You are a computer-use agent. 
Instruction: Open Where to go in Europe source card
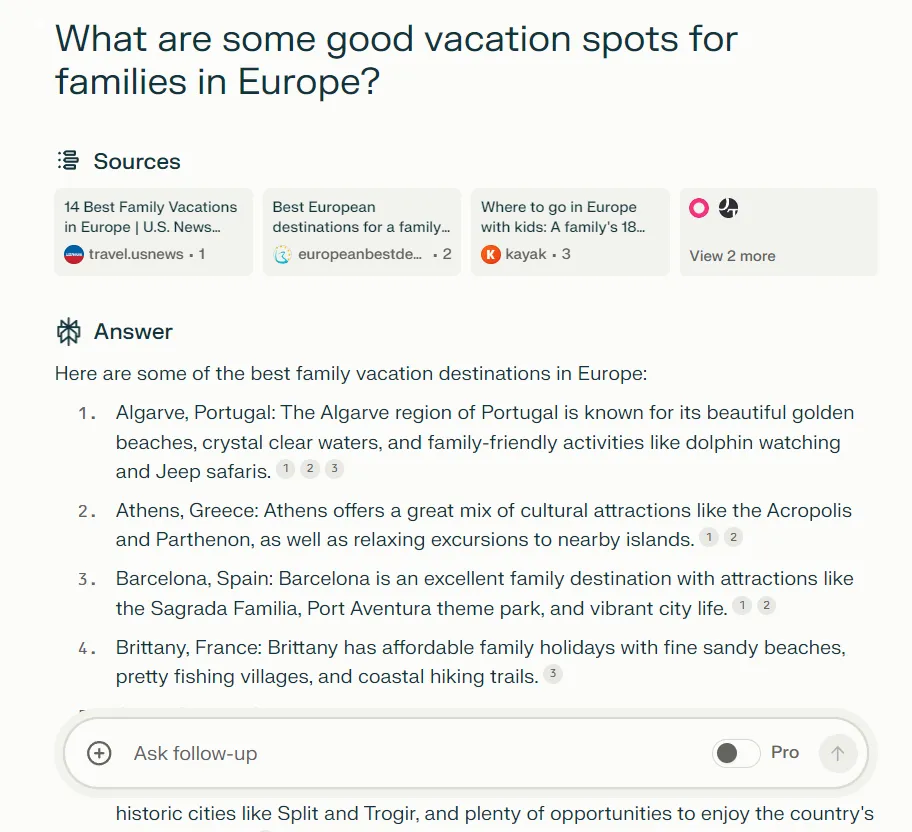point(570,232)
